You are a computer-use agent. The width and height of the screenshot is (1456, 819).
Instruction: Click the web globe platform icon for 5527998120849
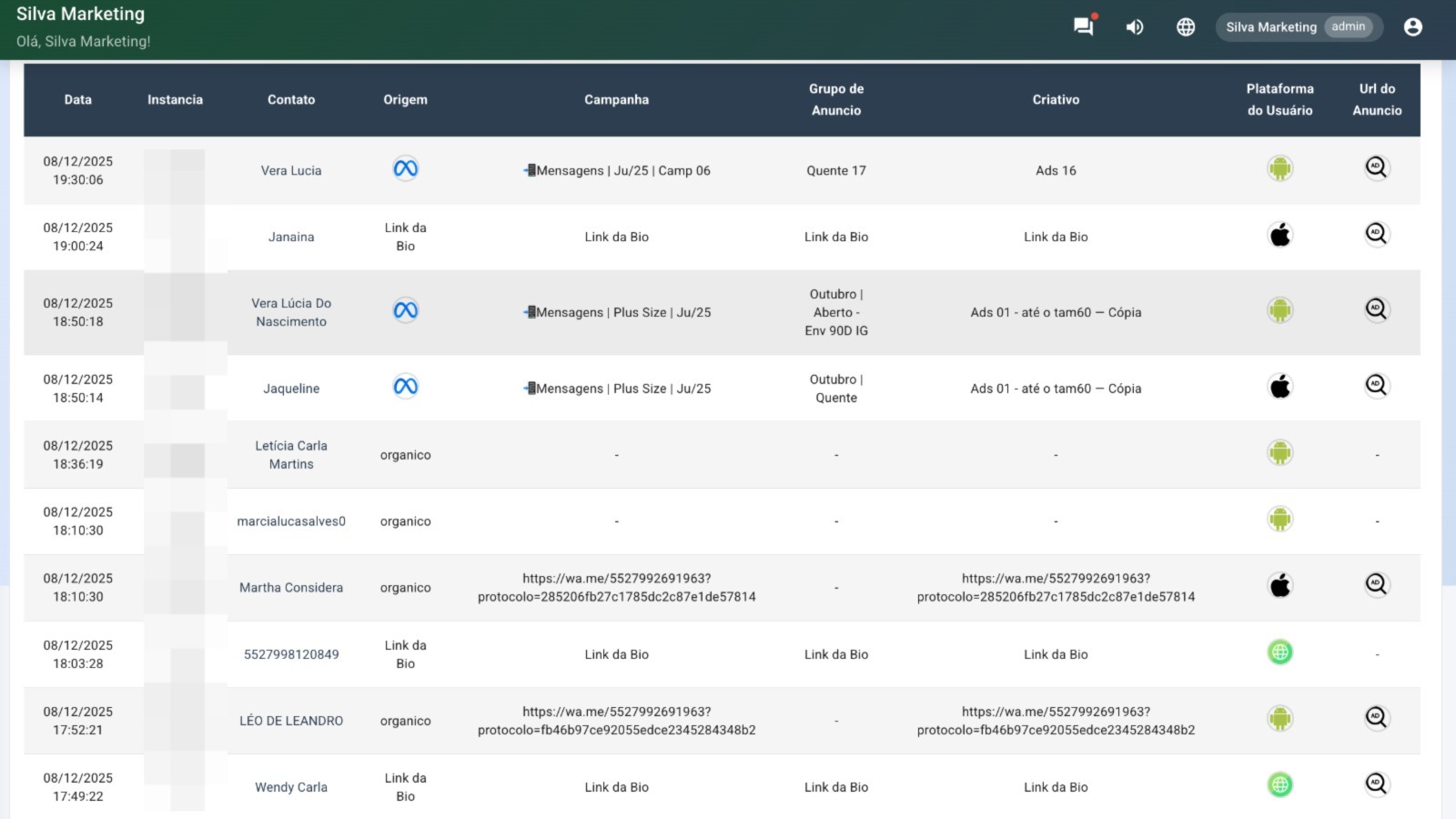pyautogui.click(x=1279, y=652)
